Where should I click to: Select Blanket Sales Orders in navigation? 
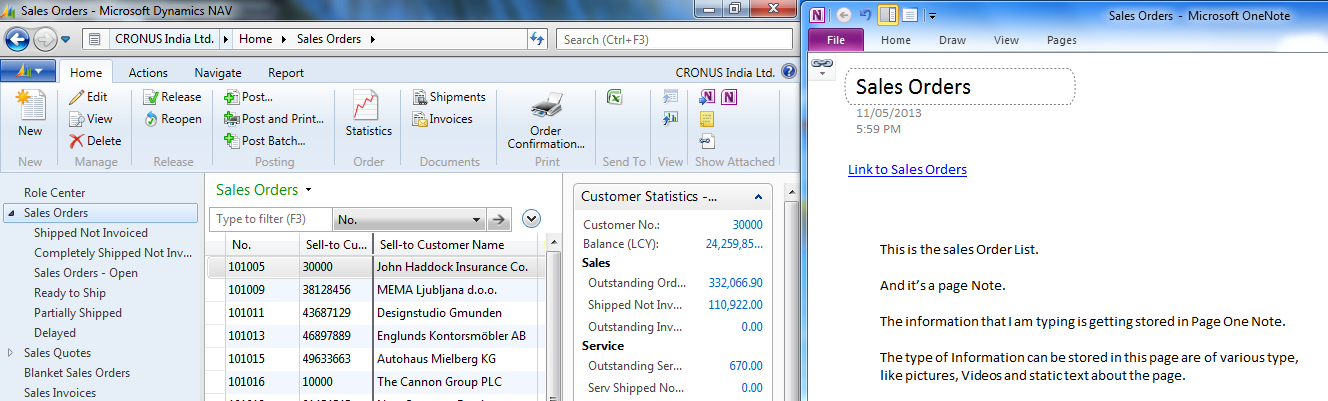(77, 373)
